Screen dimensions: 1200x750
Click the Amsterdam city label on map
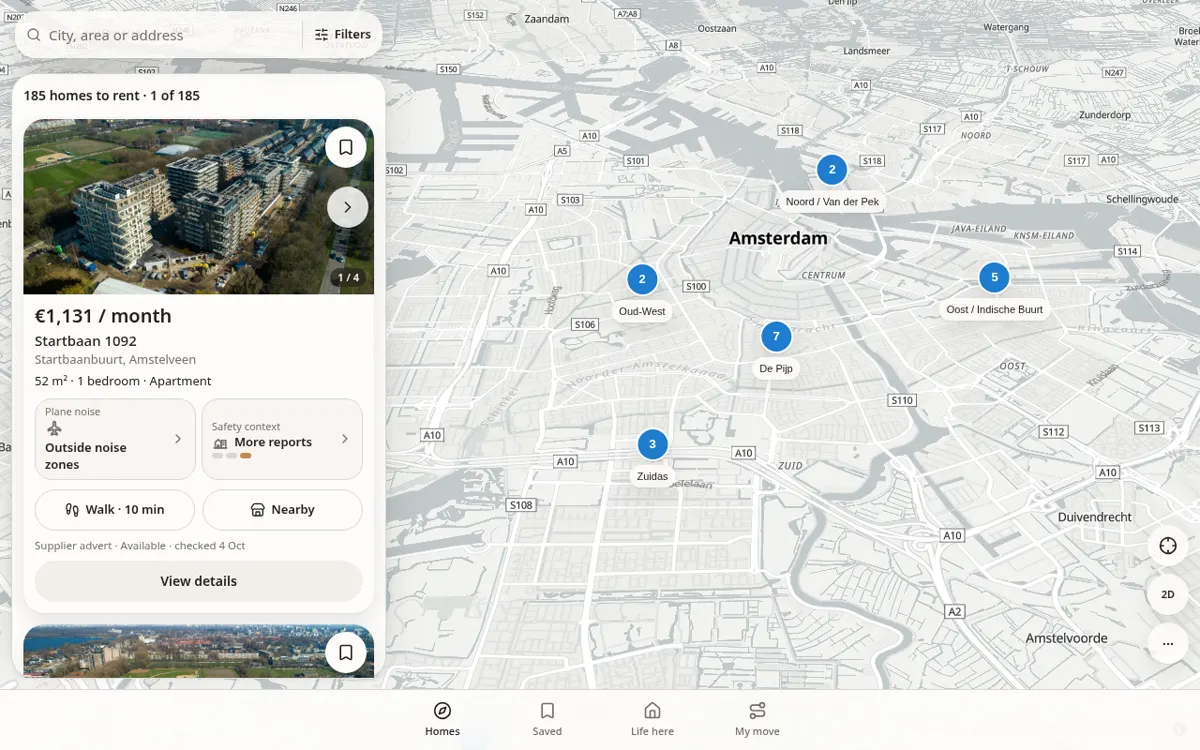pos(778,238)
